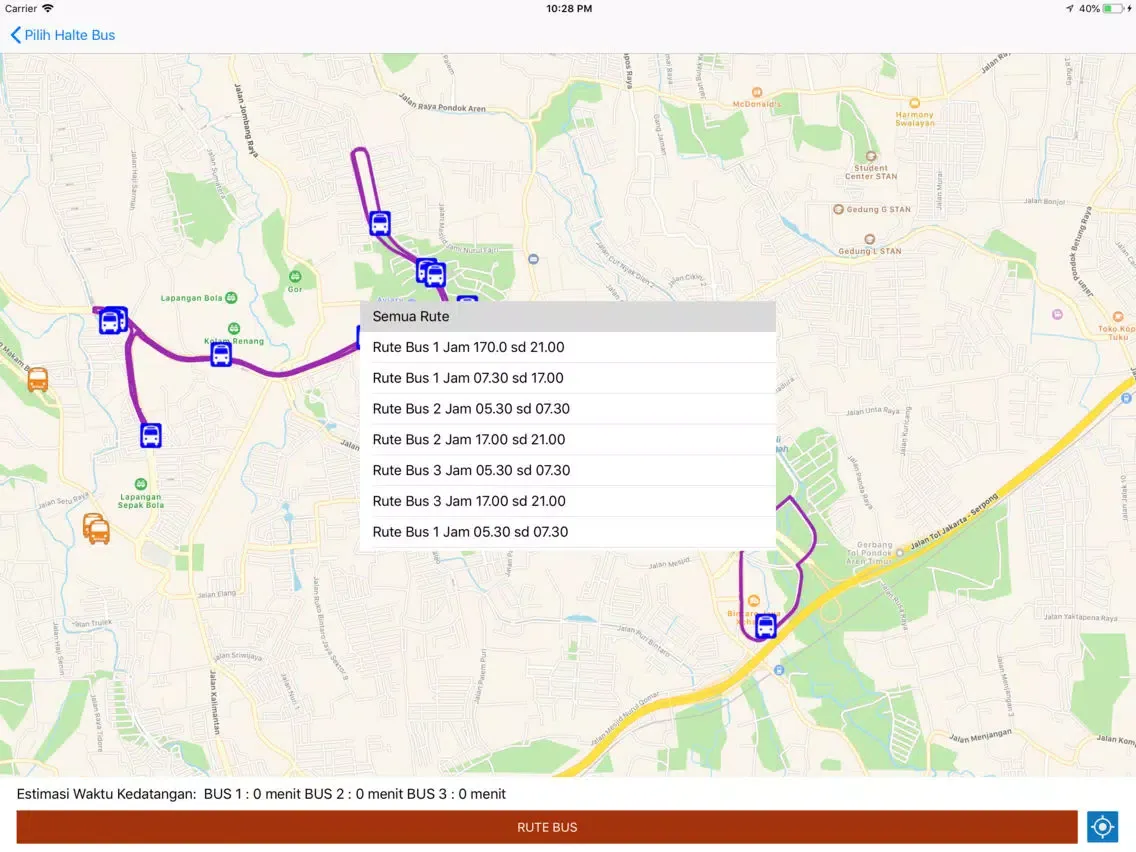The height and width of the screenshot is (852, 1136).
Task: Choose Rute Bus 3 Jam 17.00 sd 21.00
Action: pyautogui.click(x=568, y=501)
